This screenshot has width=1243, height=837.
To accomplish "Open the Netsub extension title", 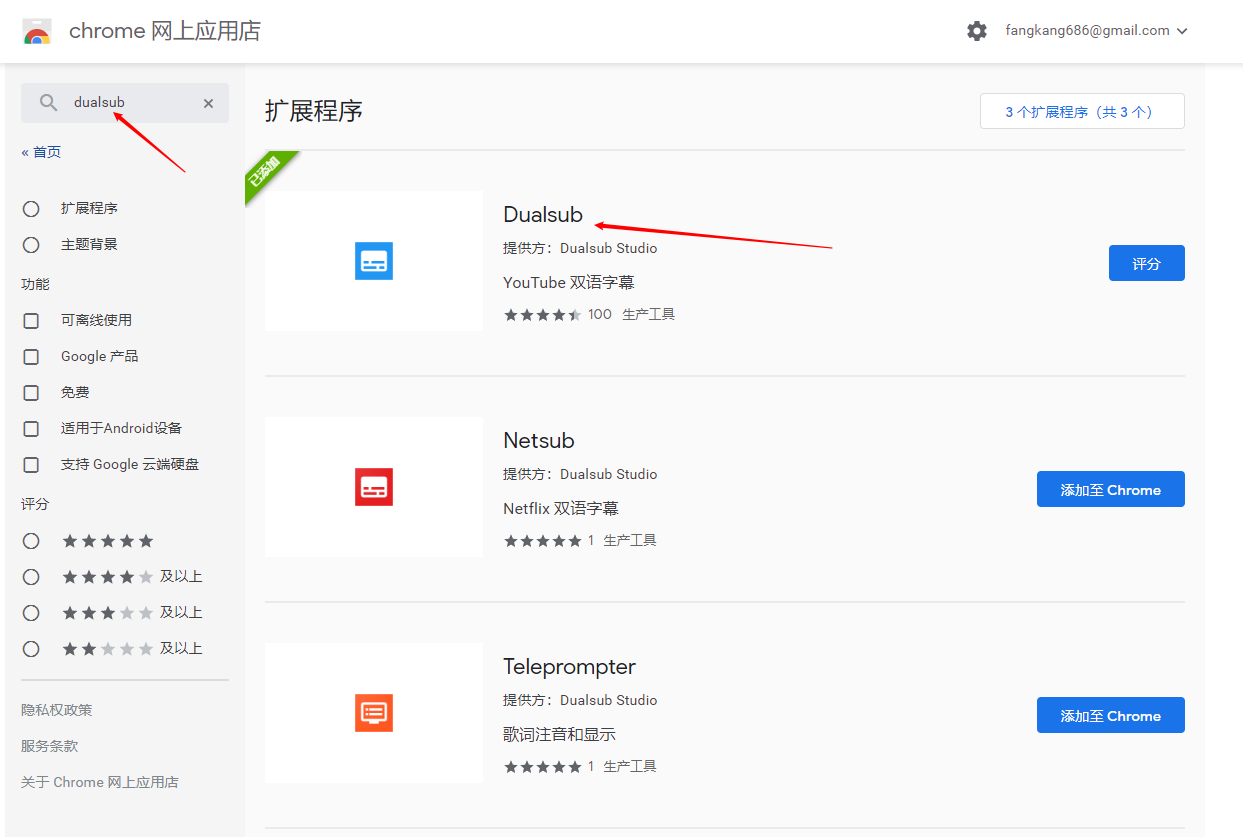I will pyautogui.click(x=539, y=440).
